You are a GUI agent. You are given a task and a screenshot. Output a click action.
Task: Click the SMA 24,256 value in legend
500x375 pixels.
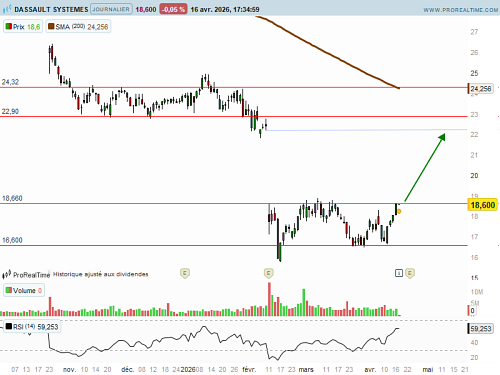[x=98, y=27]
